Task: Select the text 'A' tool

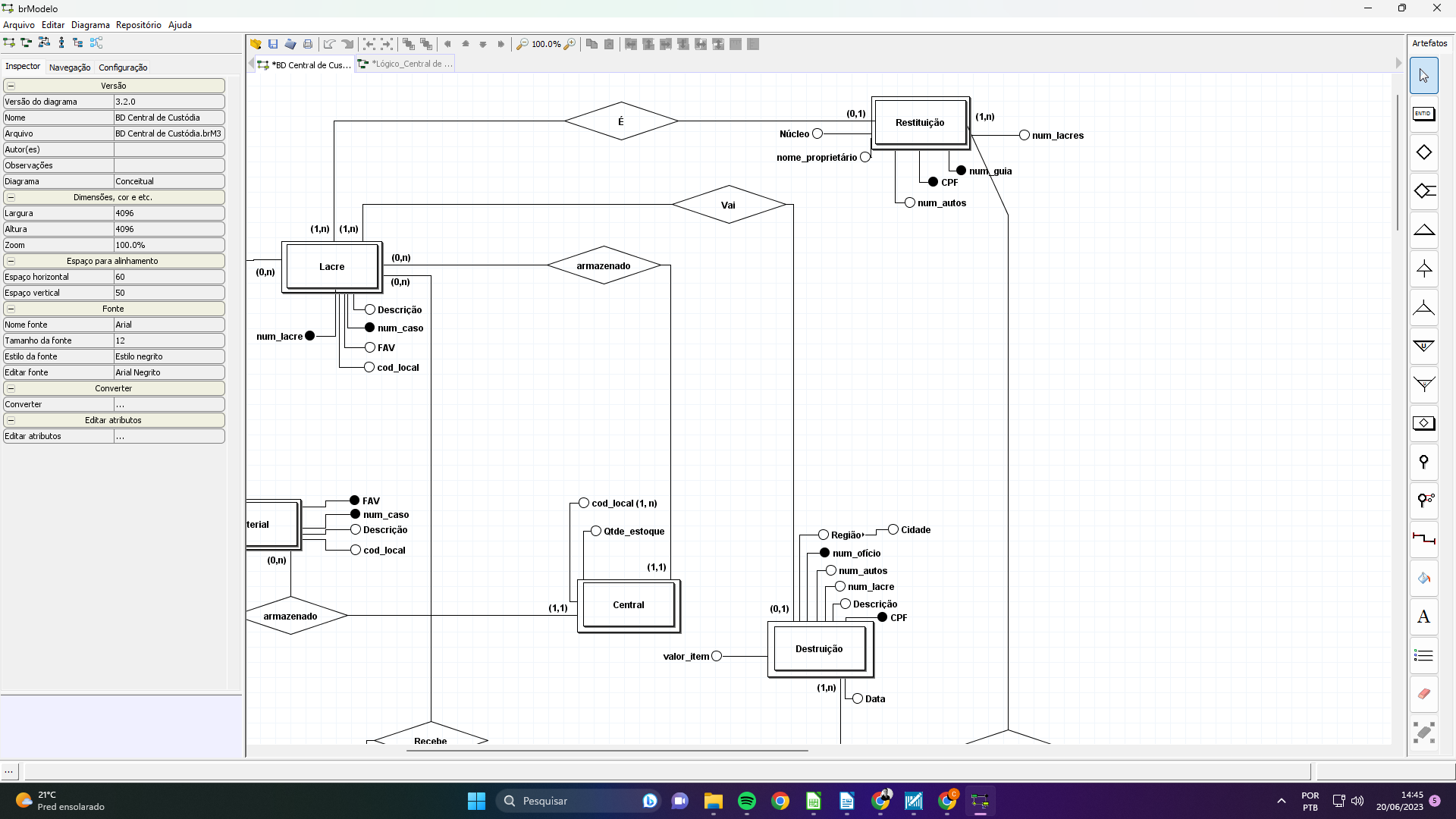Action: [1423, 617]
